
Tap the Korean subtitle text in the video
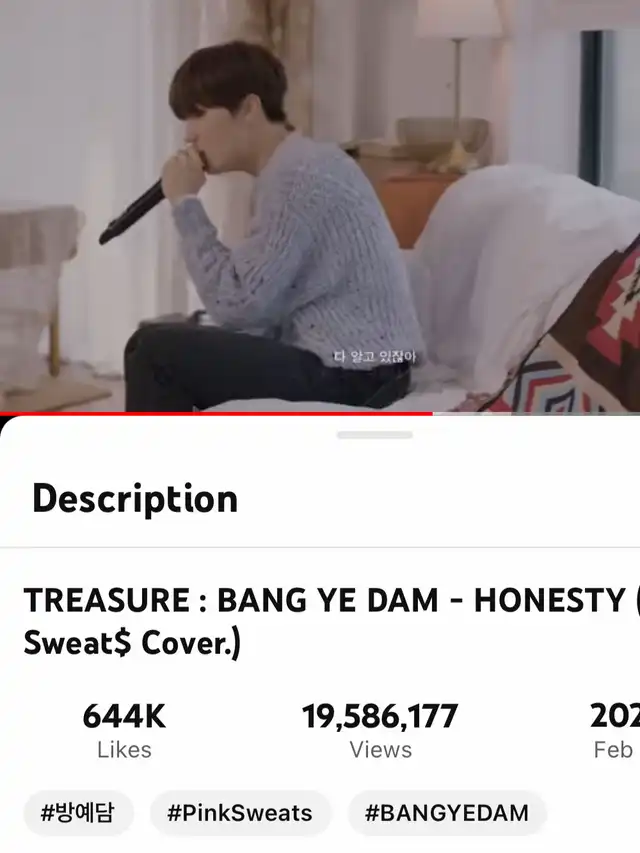(376, 357)
